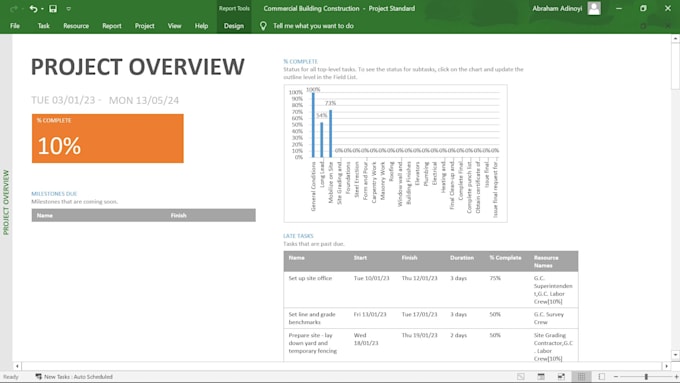
Task: Click the % Complete column header in Late Tasks
Action: coord(506,258)
